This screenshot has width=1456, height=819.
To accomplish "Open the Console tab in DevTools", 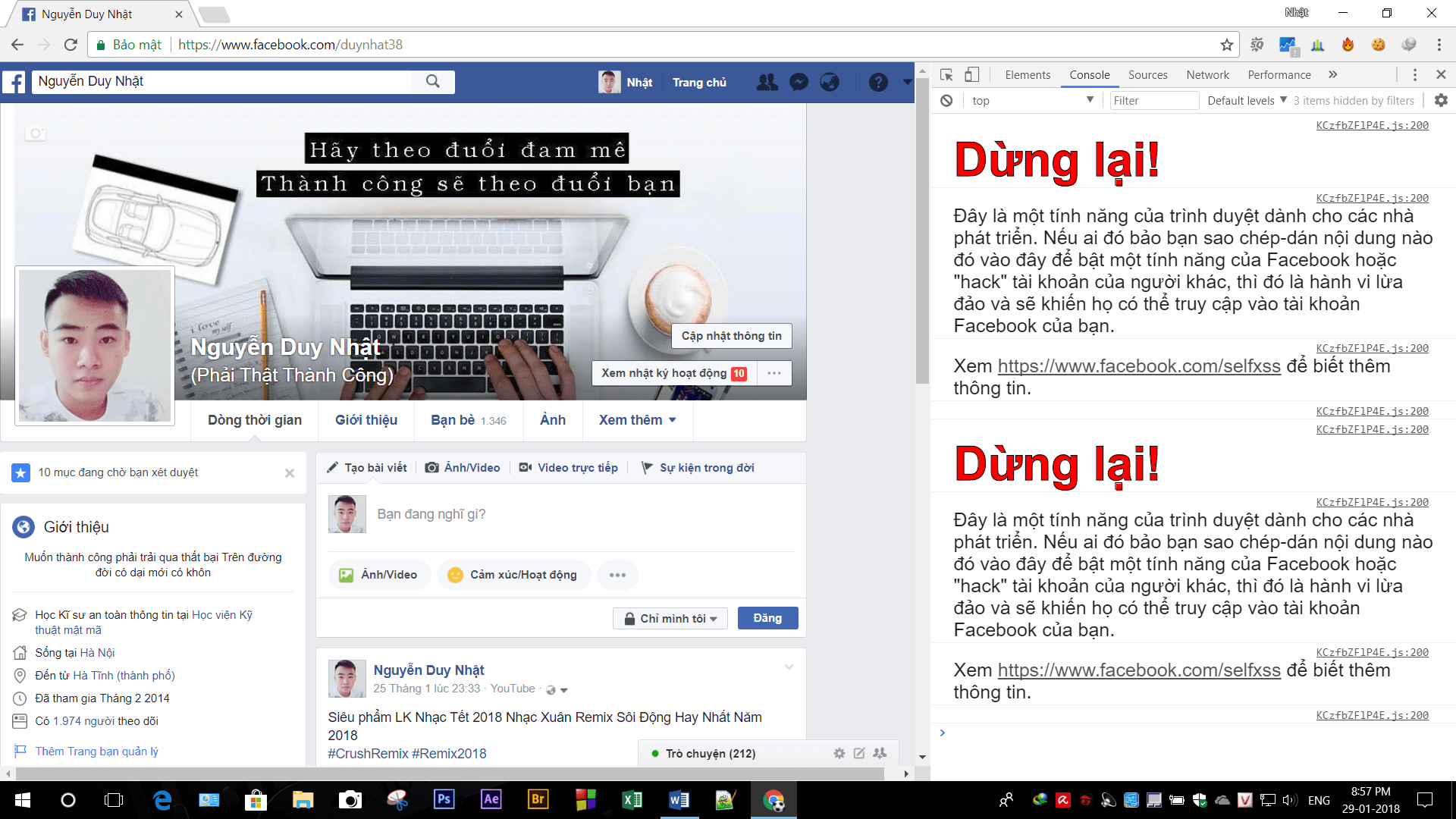I will [x=1088, y=74].
